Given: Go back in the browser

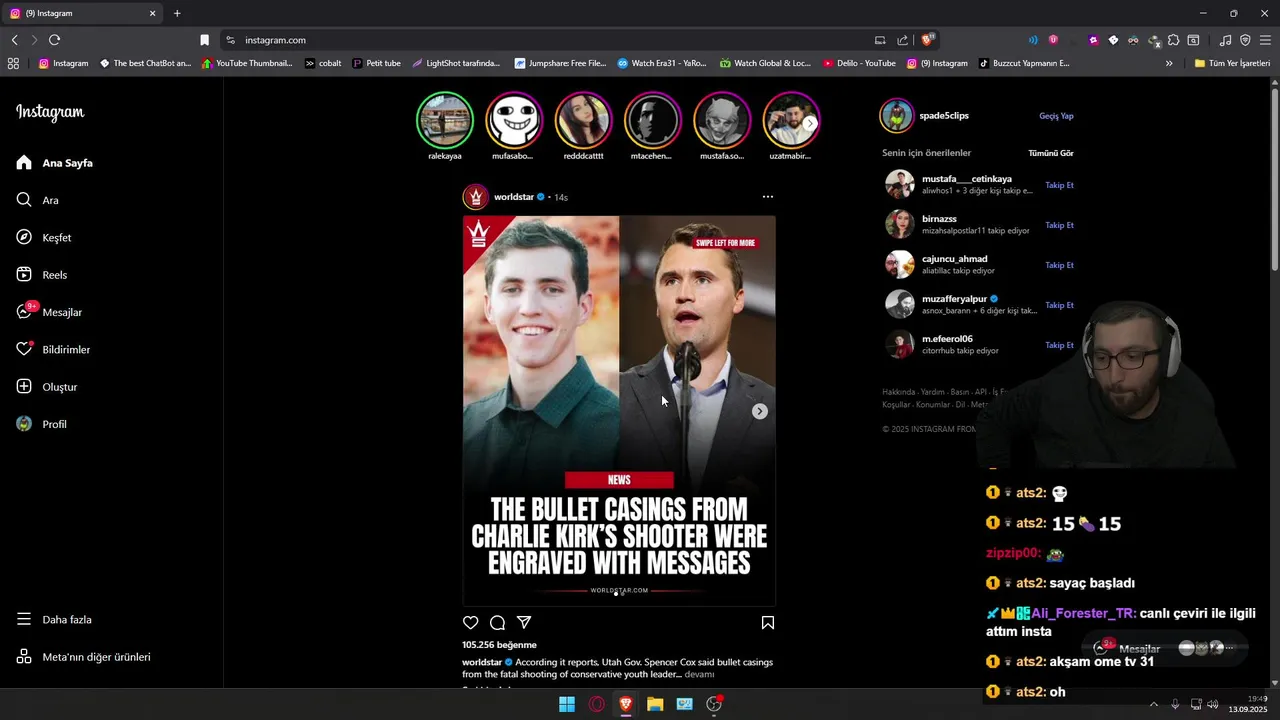Looking at the screenshot, I should (x=14, y=40).
